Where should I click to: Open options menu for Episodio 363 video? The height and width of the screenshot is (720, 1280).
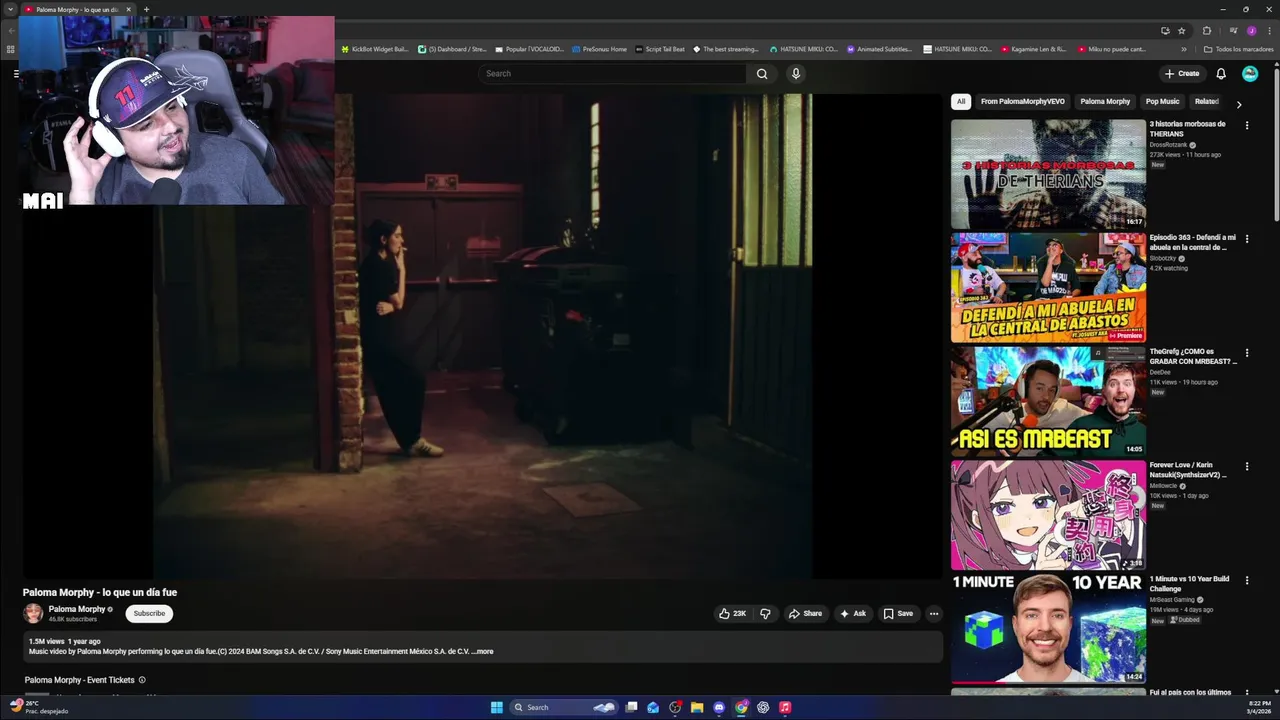1247,239
